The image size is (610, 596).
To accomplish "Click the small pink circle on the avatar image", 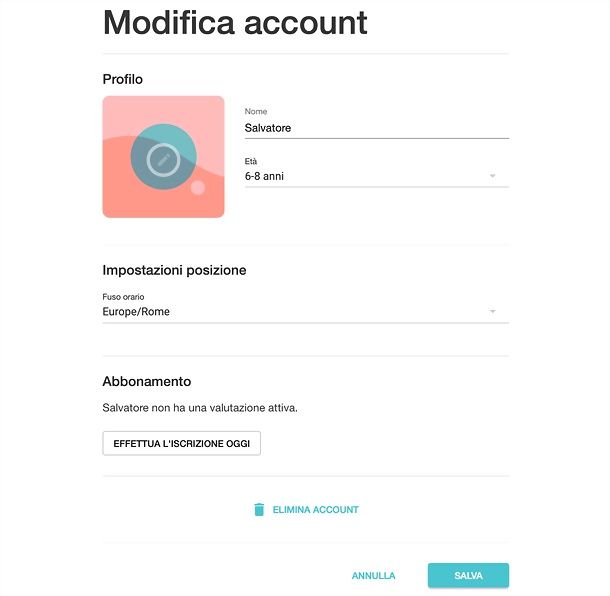I will click(x=198, y=187).
